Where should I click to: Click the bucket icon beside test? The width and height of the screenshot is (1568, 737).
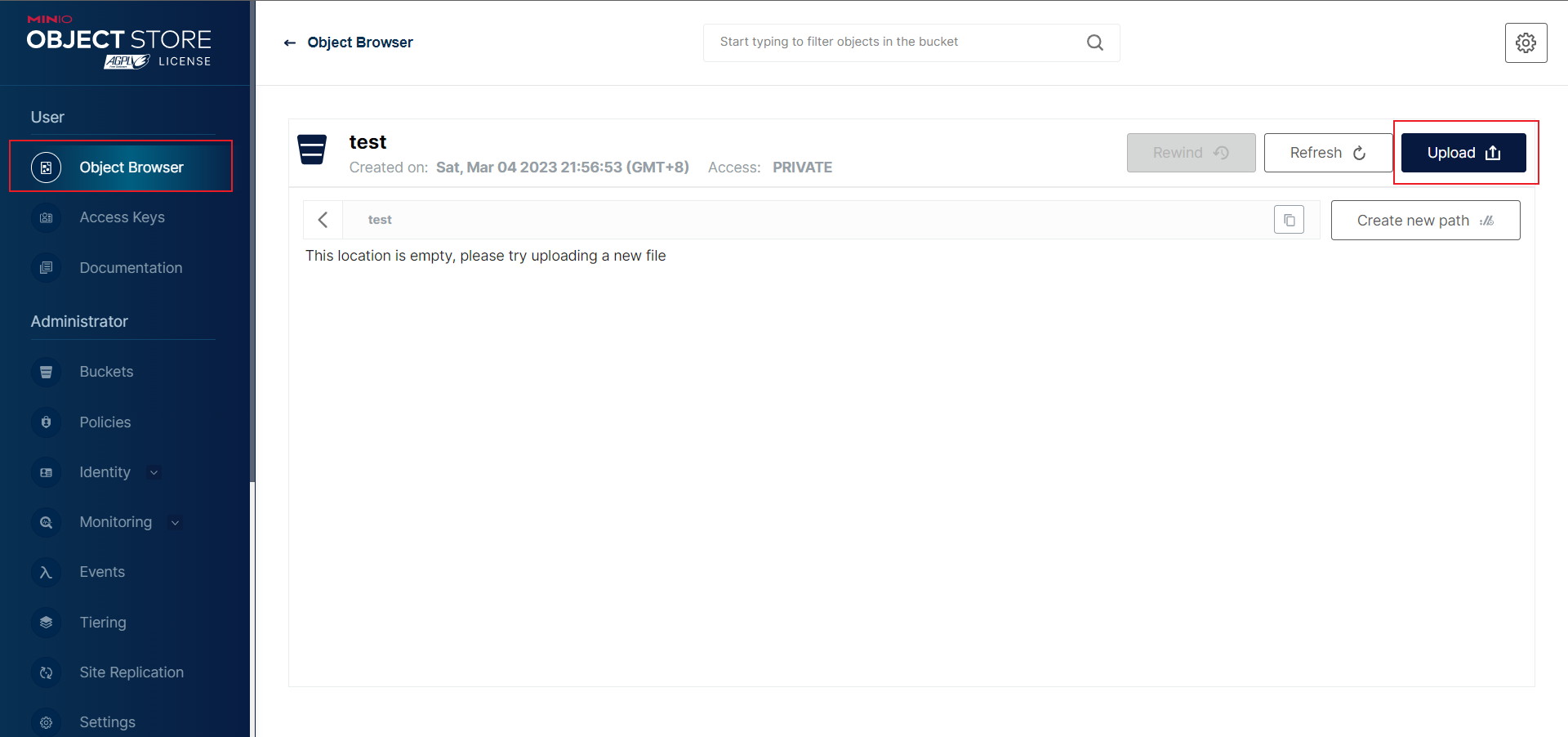(x=312, y=150)
